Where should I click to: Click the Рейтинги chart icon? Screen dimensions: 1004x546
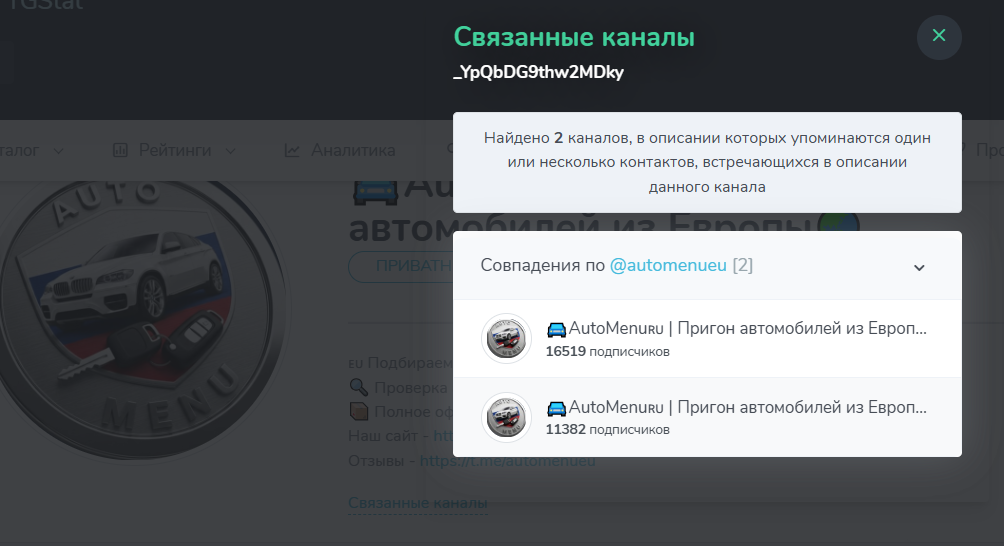click(120, 150)
